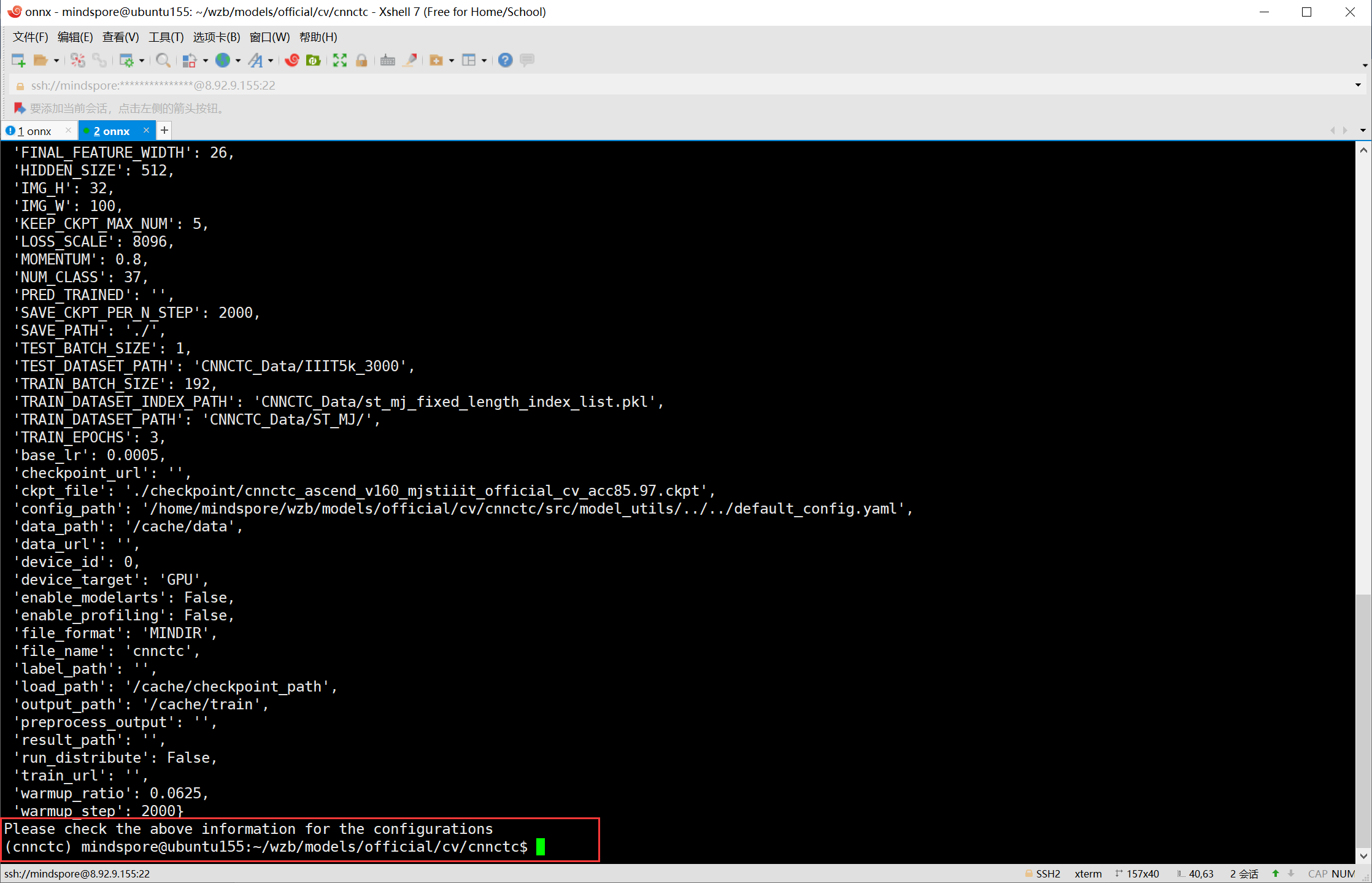Screen dimensions: 1372x883
Task: Expand the Open folder dropdown arrow
Action: (56, 60)
